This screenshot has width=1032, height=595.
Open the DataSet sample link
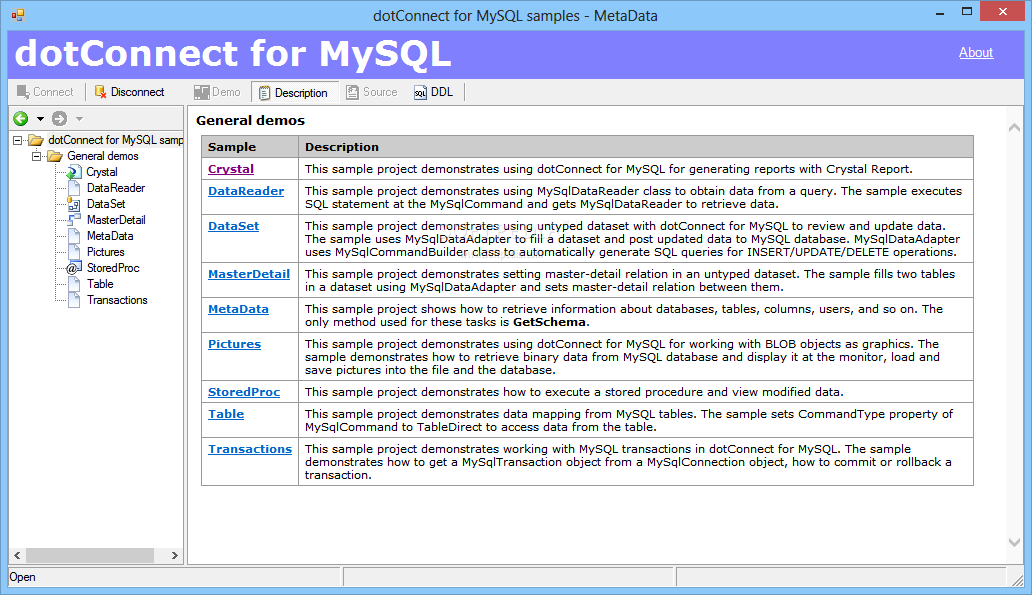click(x=234, y=226)
